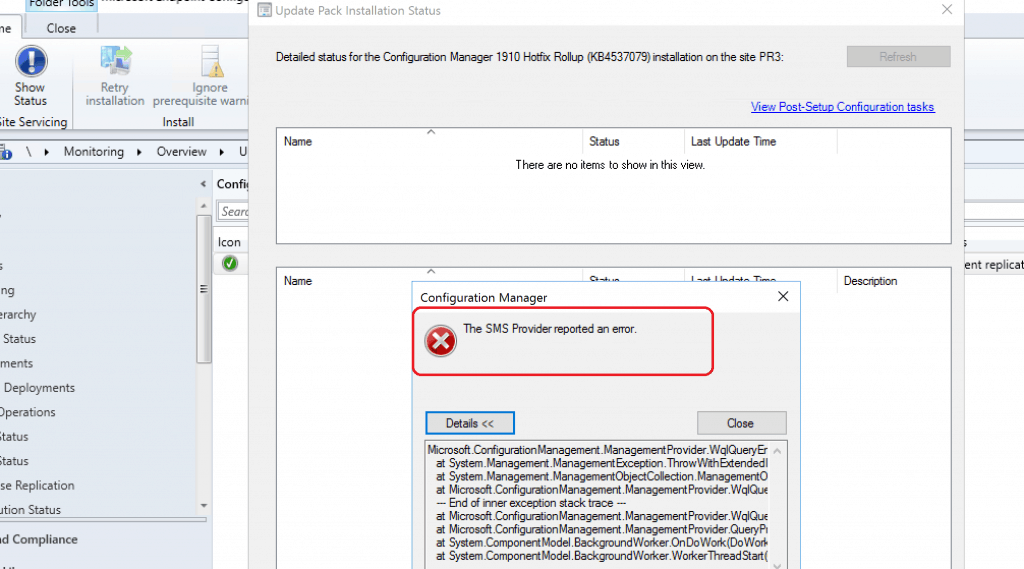This screenshot has width=1024, height=569.
Task: Click sidebar scrollbar down arrow
Action: pyautogui.click(x=204, y=506)
